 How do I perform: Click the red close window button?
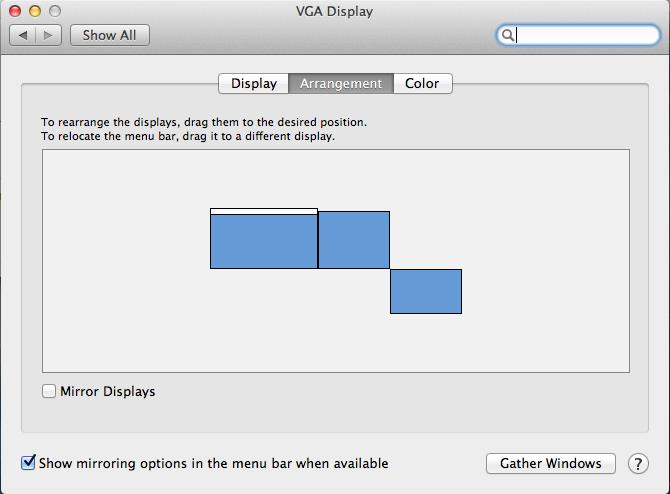(x=17, y=10)
